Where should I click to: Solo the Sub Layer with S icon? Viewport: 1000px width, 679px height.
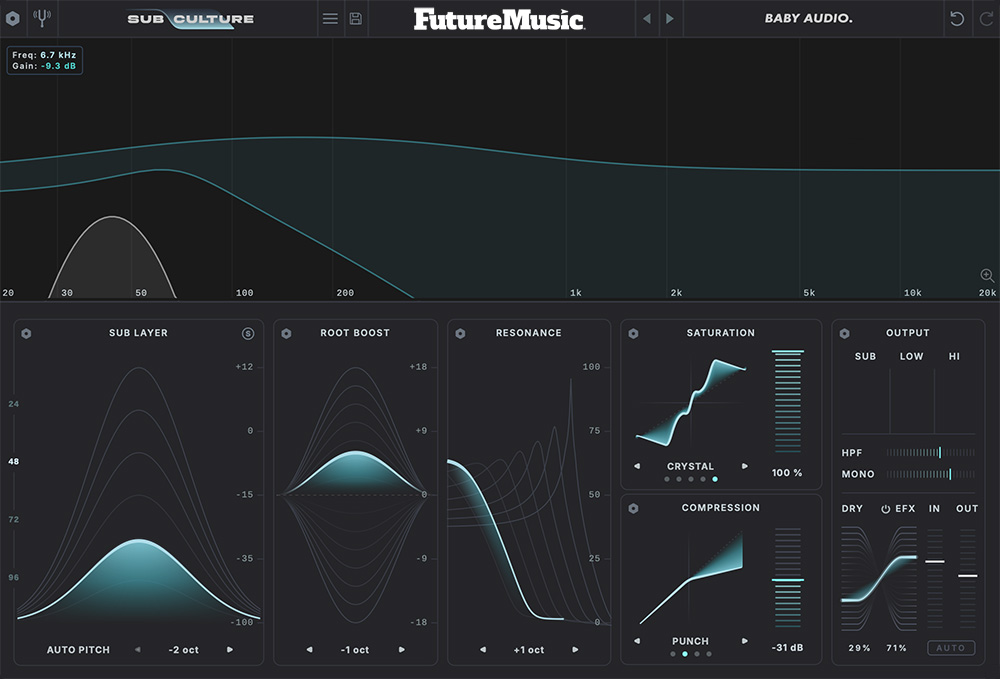tap(248, 333)
